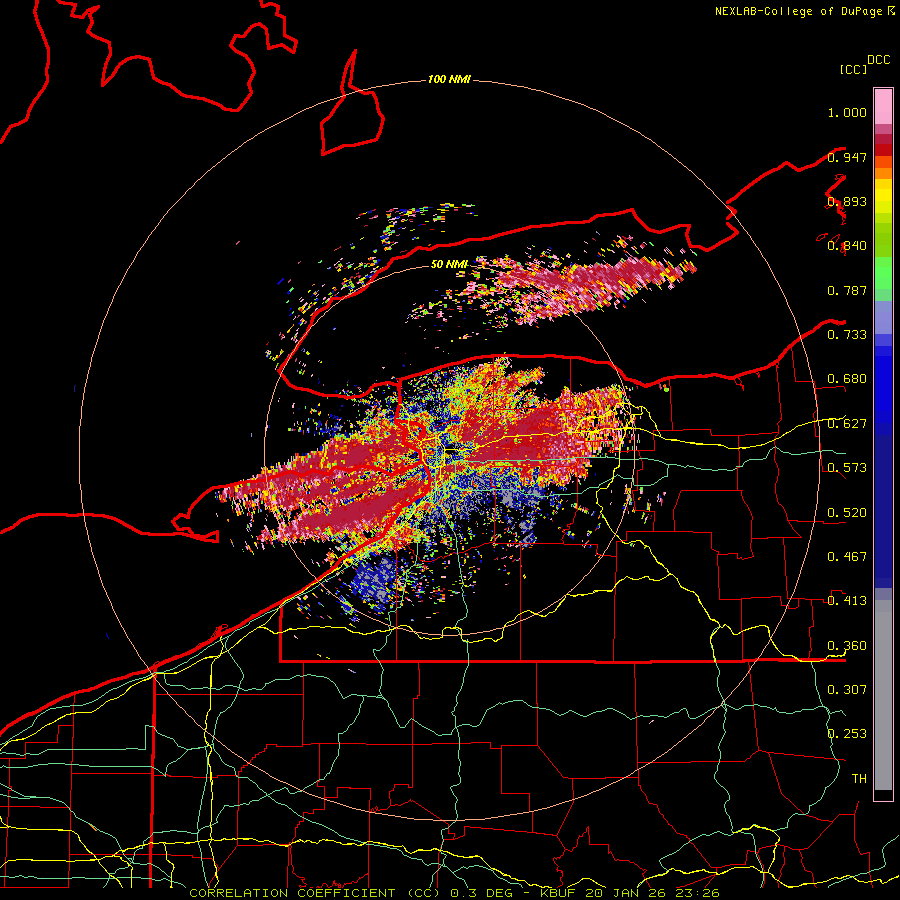The image size is (900, 900).
Task: Select the 0.787 scale value
Action: (x=847, y=290)
